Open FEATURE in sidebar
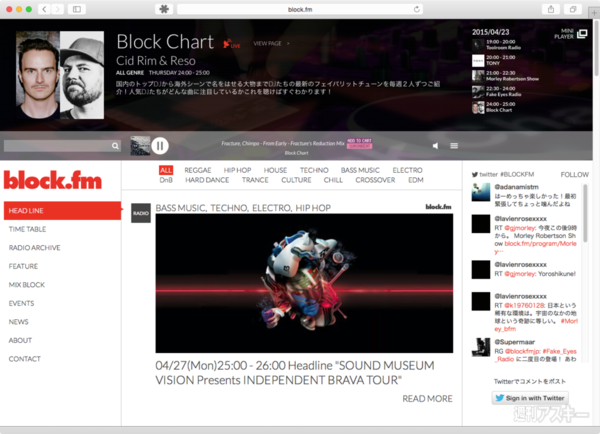This screenshot has height=434, width=600. pos(23,266)
